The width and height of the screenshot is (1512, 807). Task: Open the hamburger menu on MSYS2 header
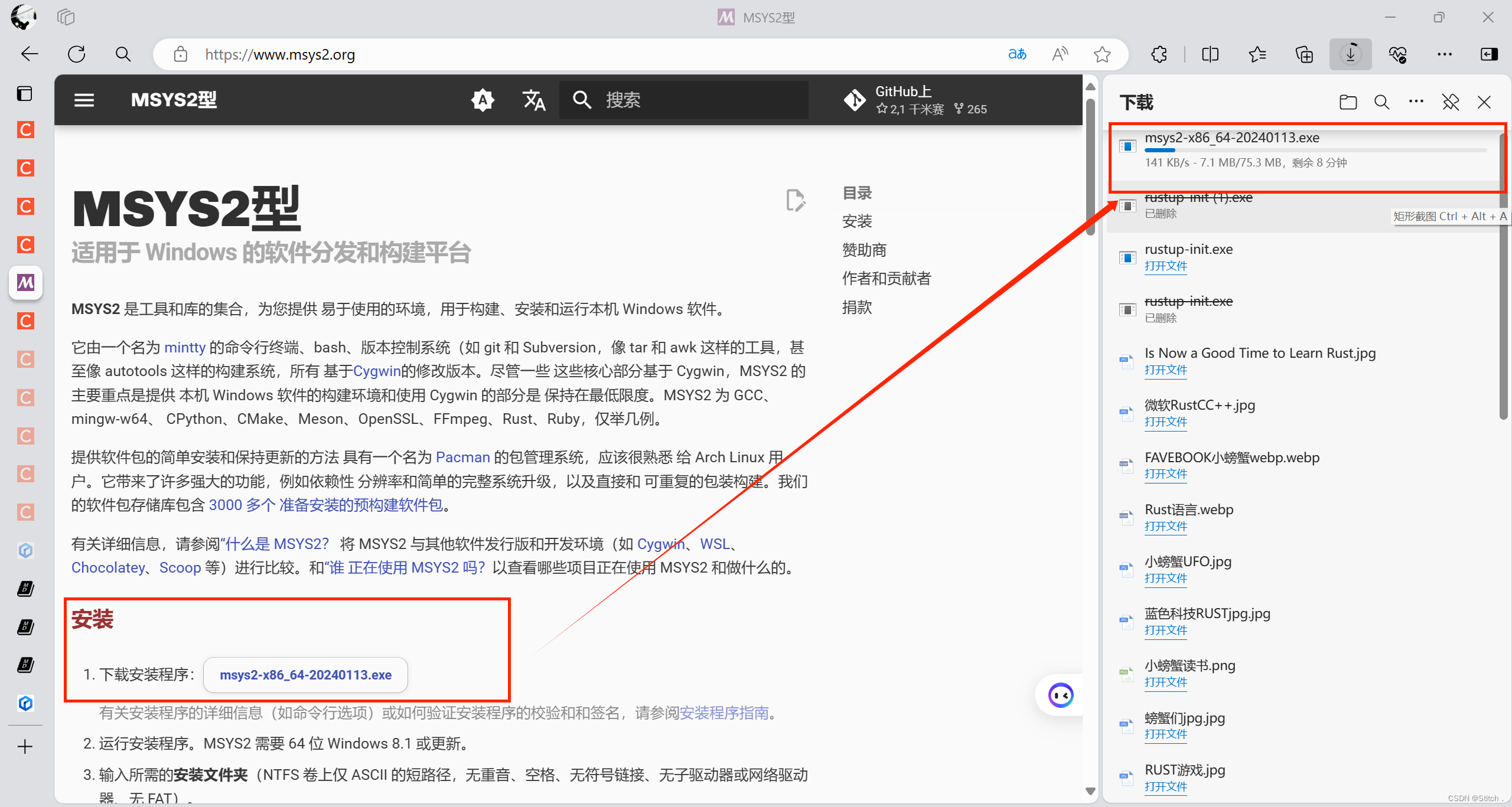84,100
